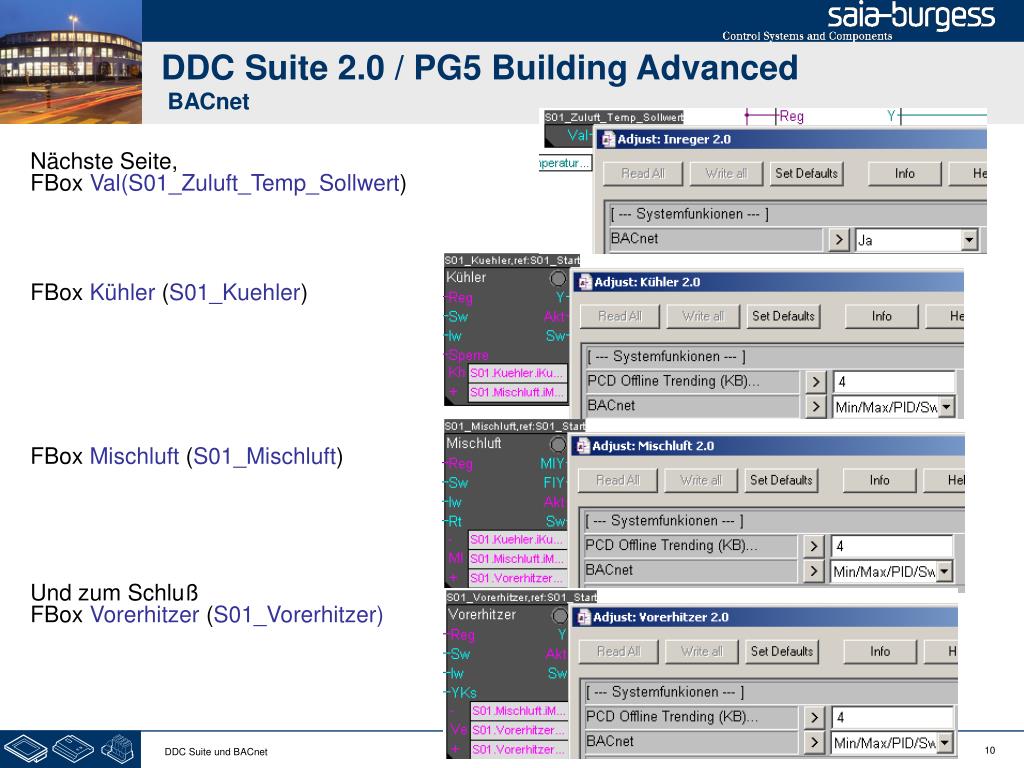Click PCD Offline Trending value field in Mischluft dialog

coord(892,547)
